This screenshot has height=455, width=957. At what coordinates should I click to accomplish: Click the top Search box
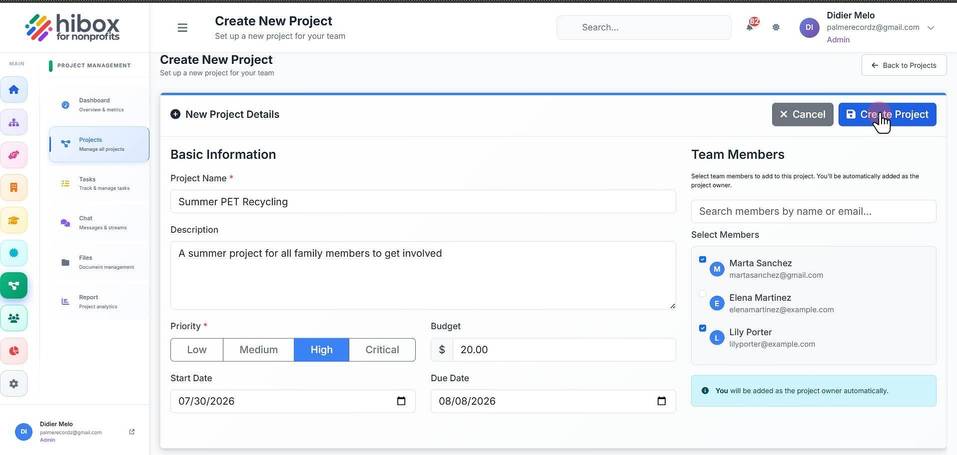pyautogui.click(x=644, y=27)
